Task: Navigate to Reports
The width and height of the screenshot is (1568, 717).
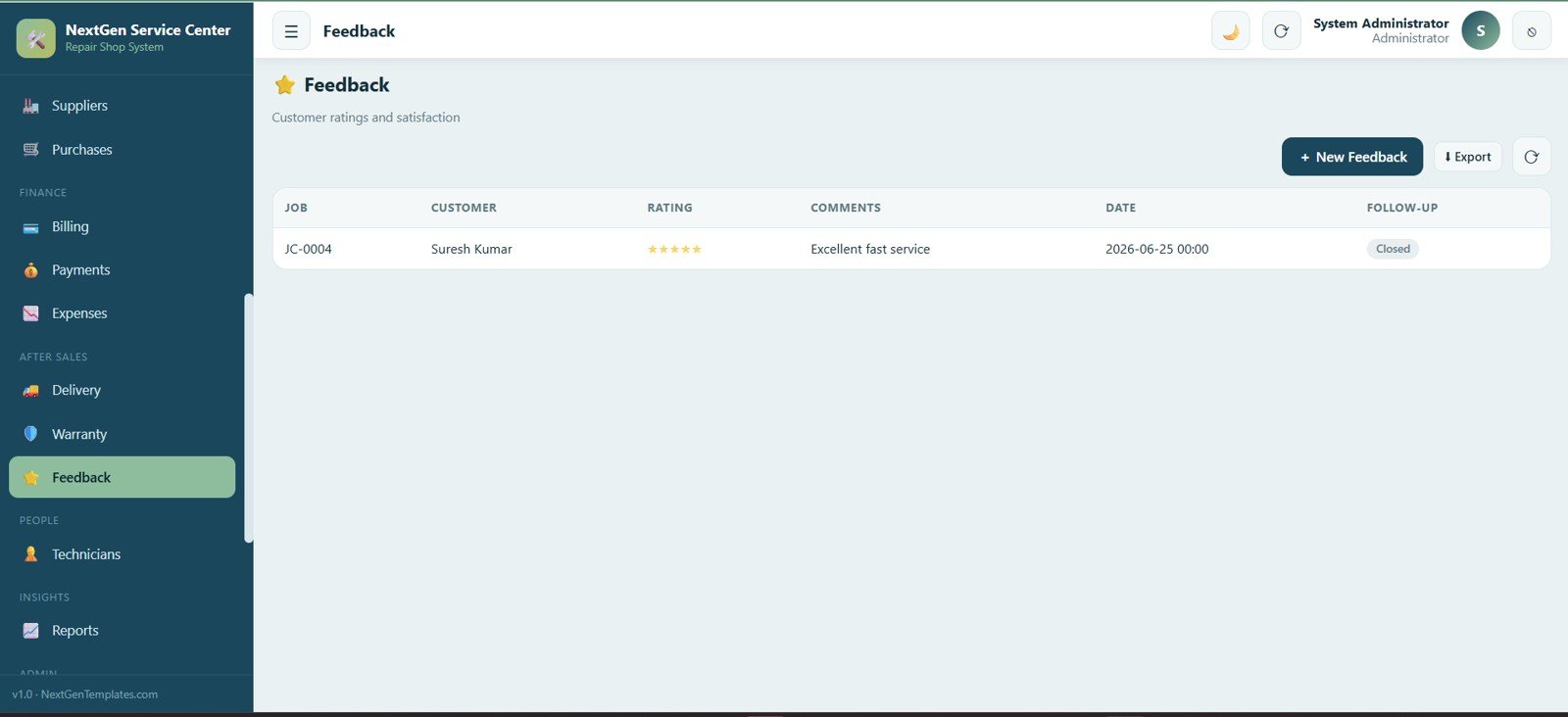Action: [122, 631]
